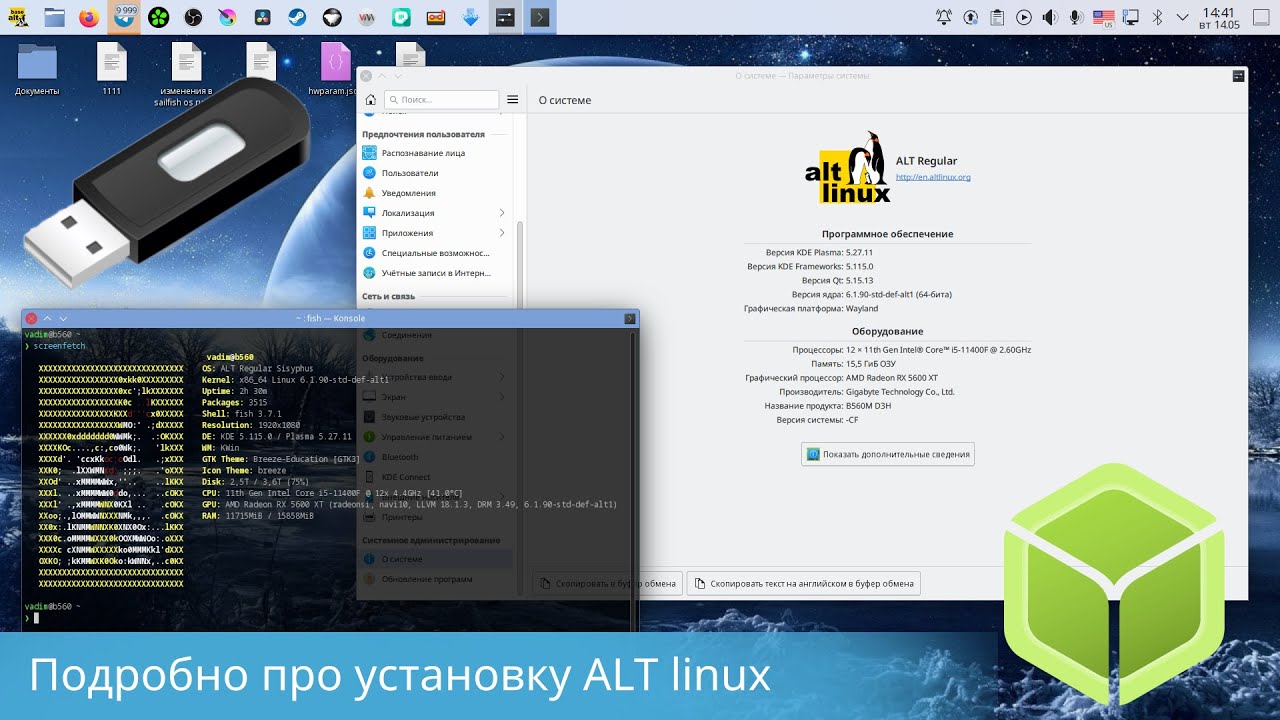Image resolution: width=1280 pixels, height=720 pixels.
Task: Switch keyboard layout via US flag
Action: (x=1104, y=17)
